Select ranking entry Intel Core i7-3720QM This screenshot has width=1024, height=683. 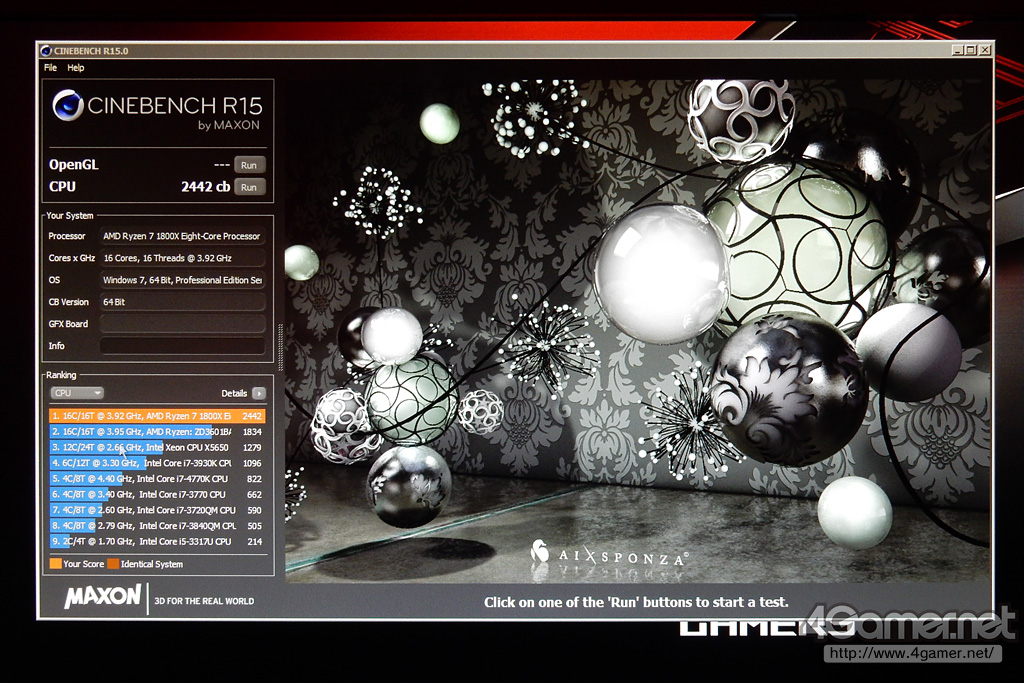click(x=157, y=510)
